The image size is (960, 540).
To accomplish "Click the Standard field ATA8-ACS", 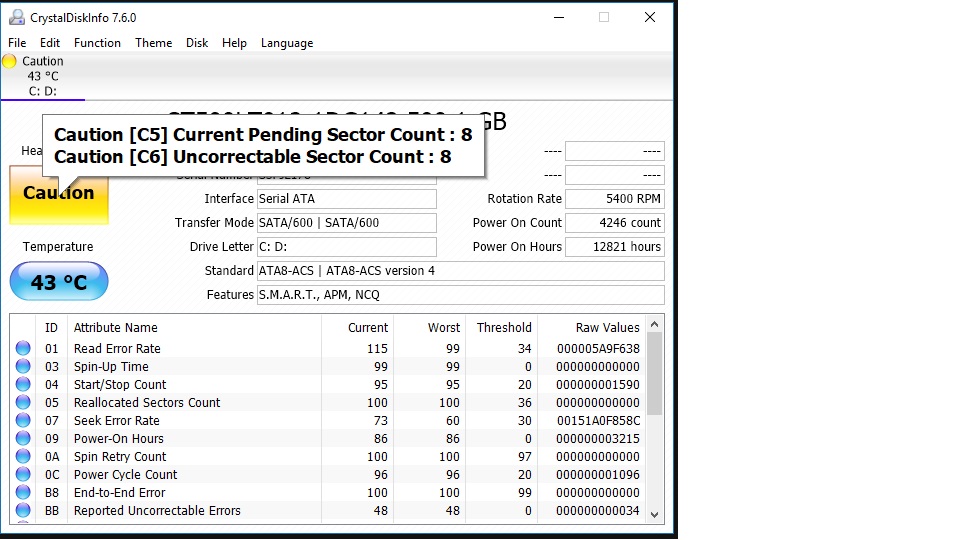I will (x=460, y=271).
